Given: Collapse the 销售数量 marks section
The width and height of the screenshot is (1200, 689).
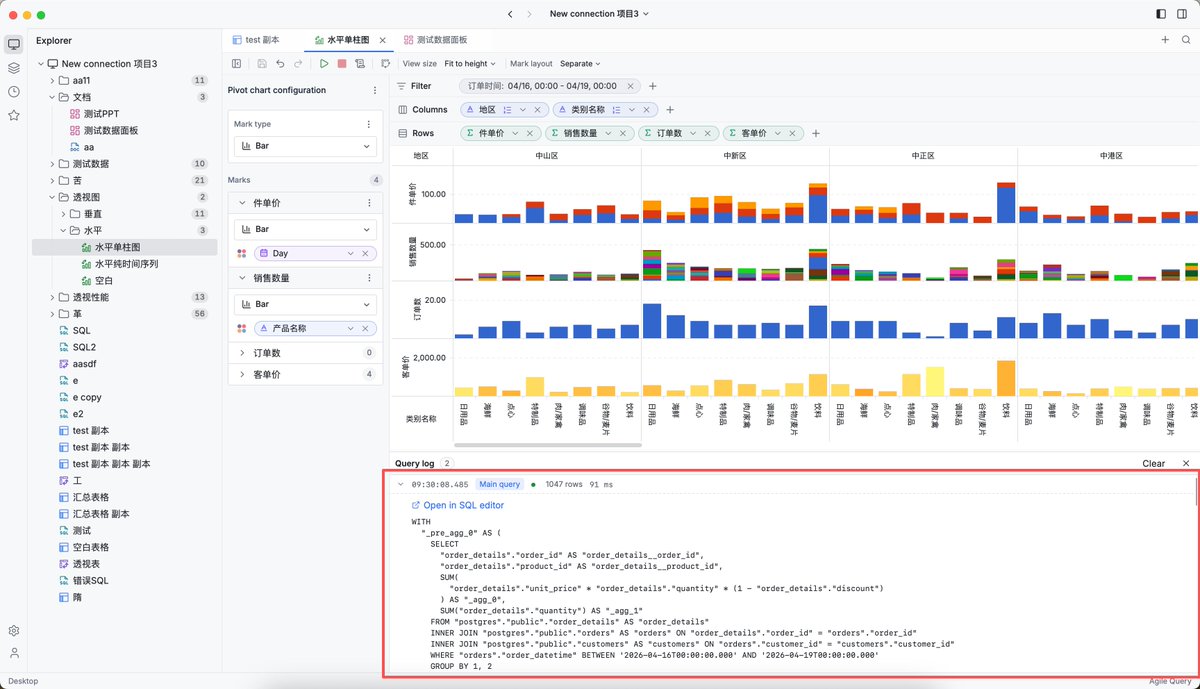Looking at the screenshot, I should (242, 278).
